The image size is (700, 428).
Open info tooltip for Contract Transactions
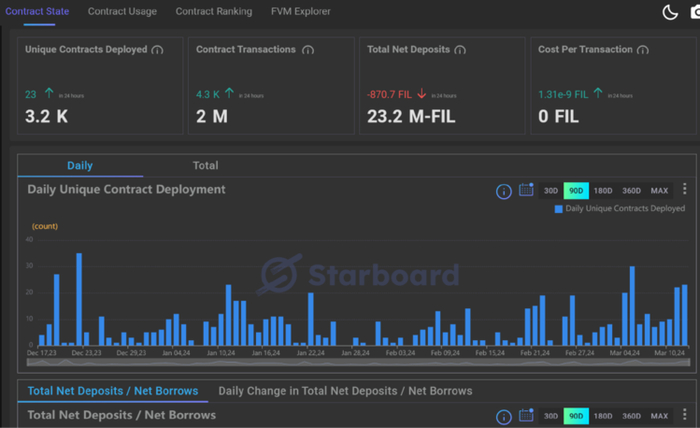pos(307,50)
